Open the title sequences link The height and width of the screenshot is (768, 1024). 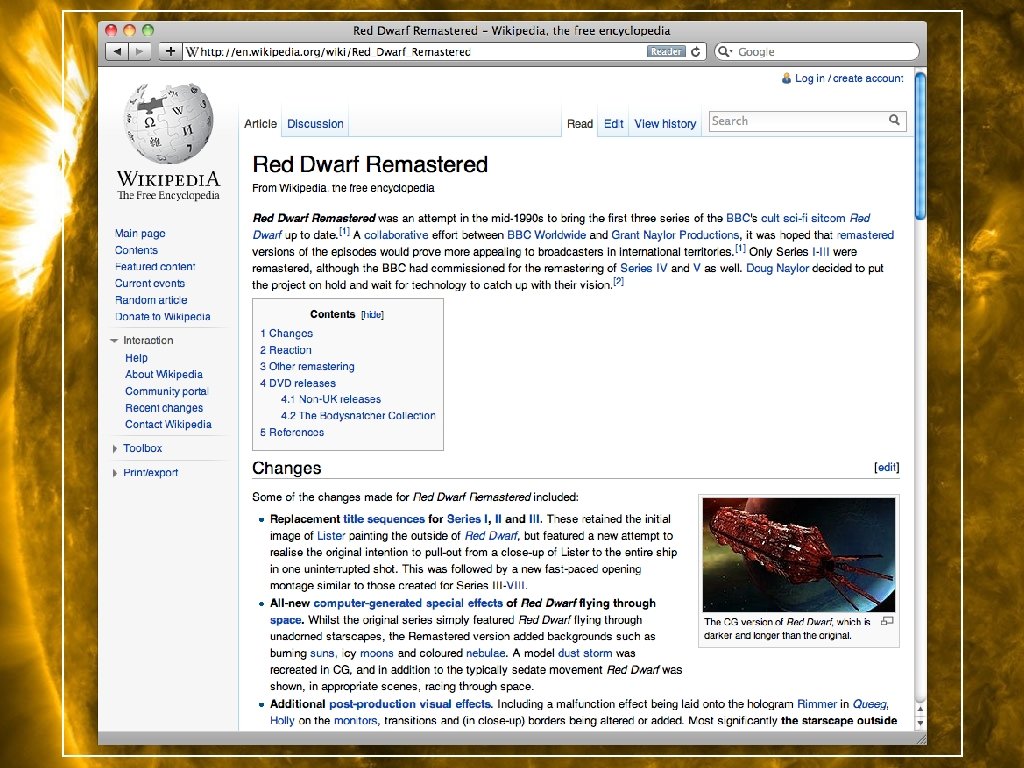[384, 519]
